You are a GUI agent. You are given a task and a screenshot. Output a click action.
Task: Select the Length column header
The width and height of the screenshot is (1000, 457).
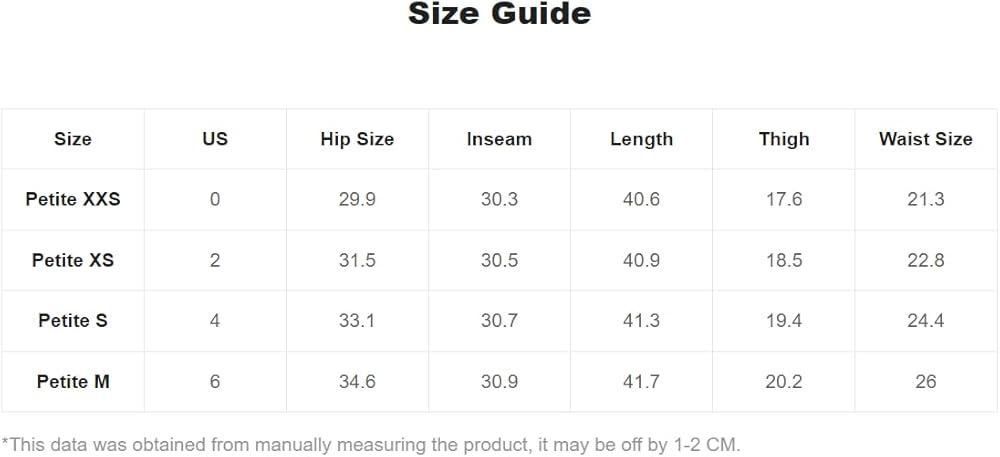[642, 139]
